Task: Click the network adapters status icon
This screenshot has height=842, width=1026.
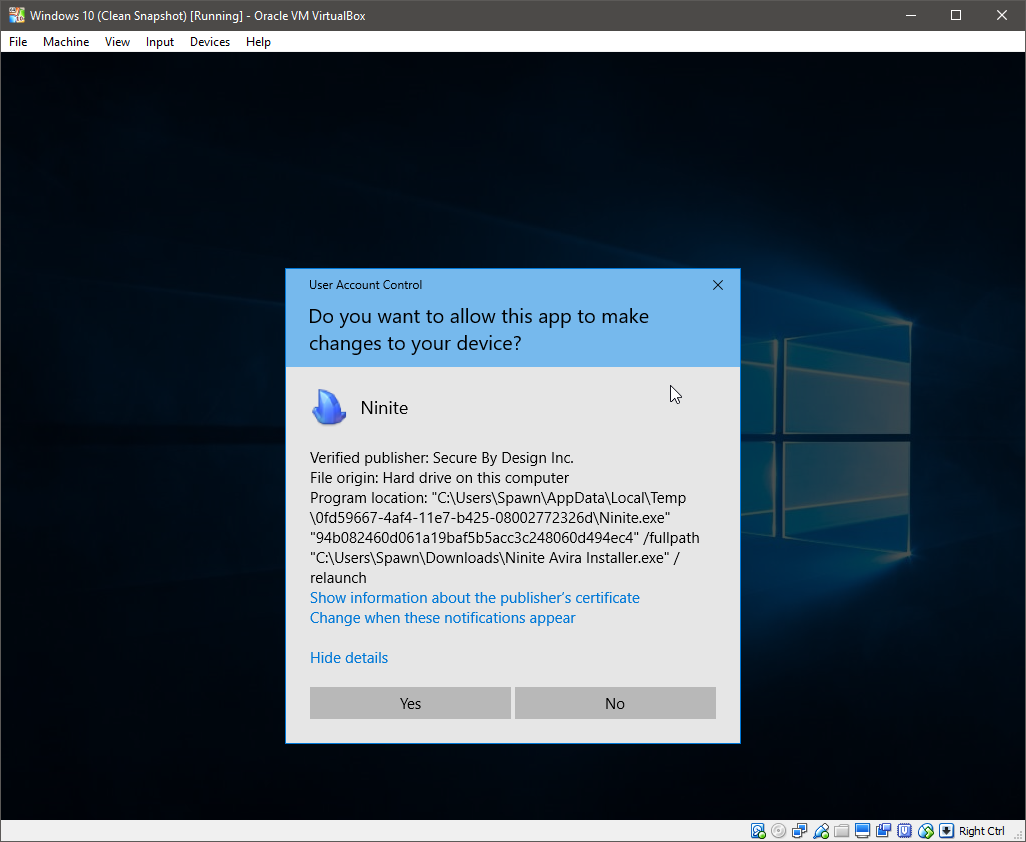Action: coord(800,831)
